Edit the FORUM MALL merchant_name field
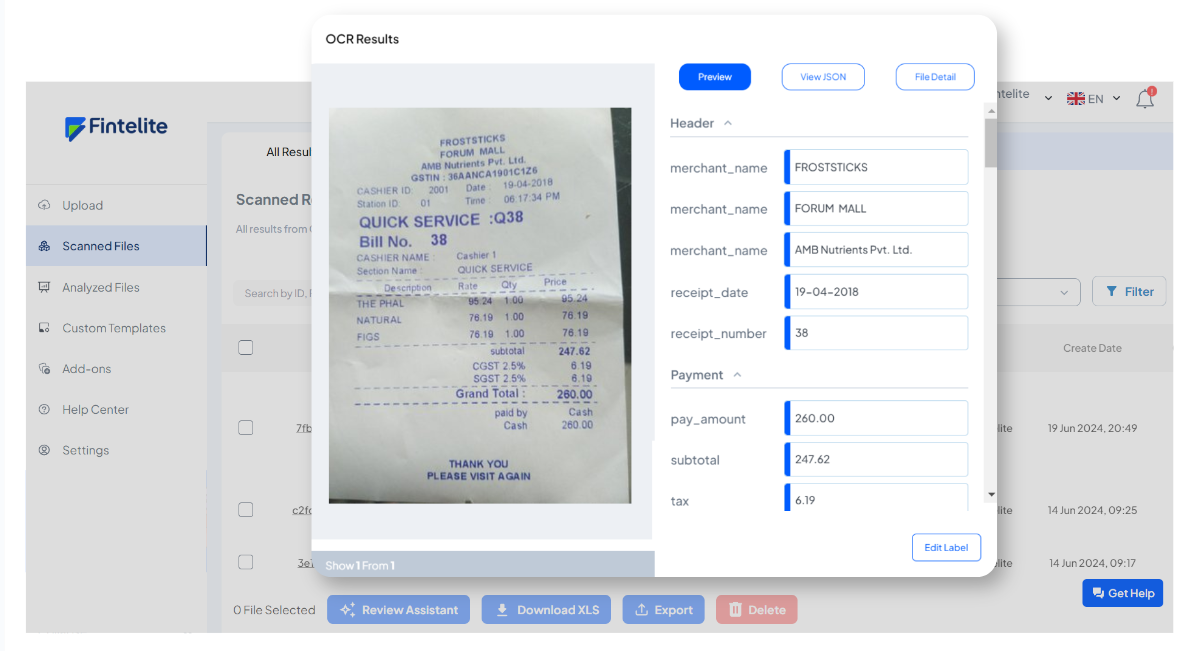The height and width of the screenshot is (651, 1201). (x=876, y=209)
